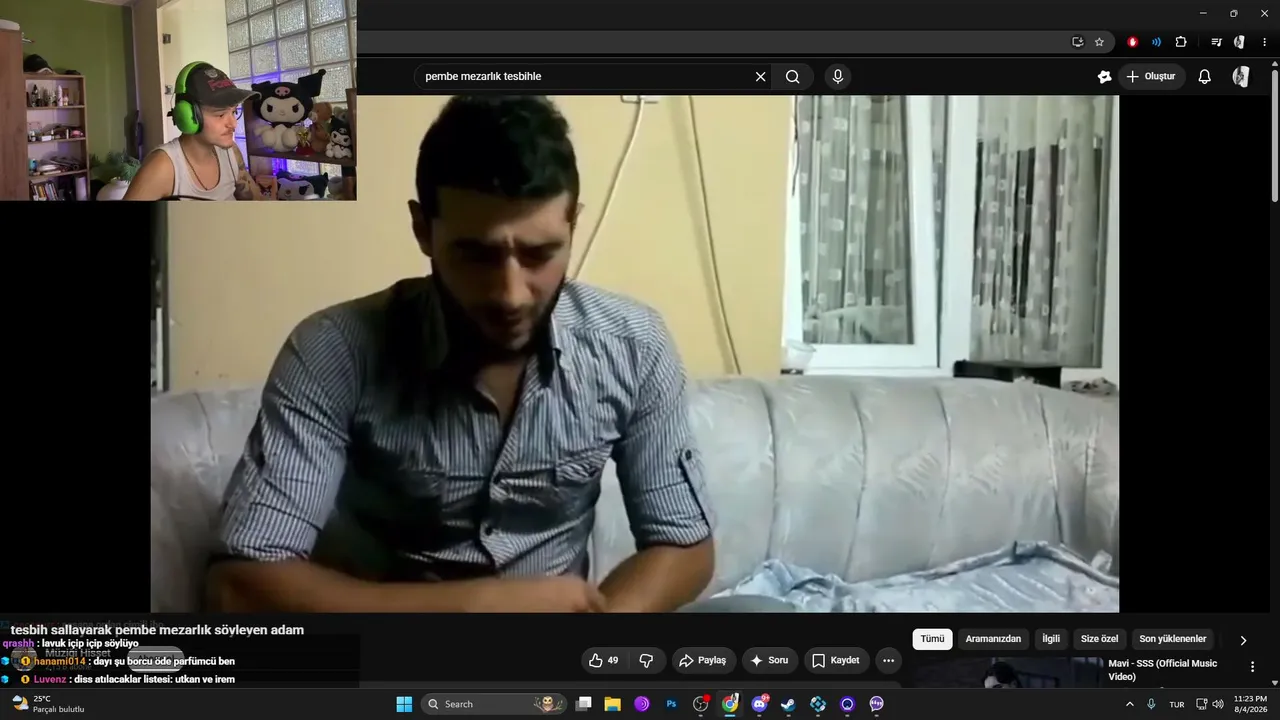Open the media controls playlist icon
The width and height of the screenshot is (1280, 720).
(1216, 42)
